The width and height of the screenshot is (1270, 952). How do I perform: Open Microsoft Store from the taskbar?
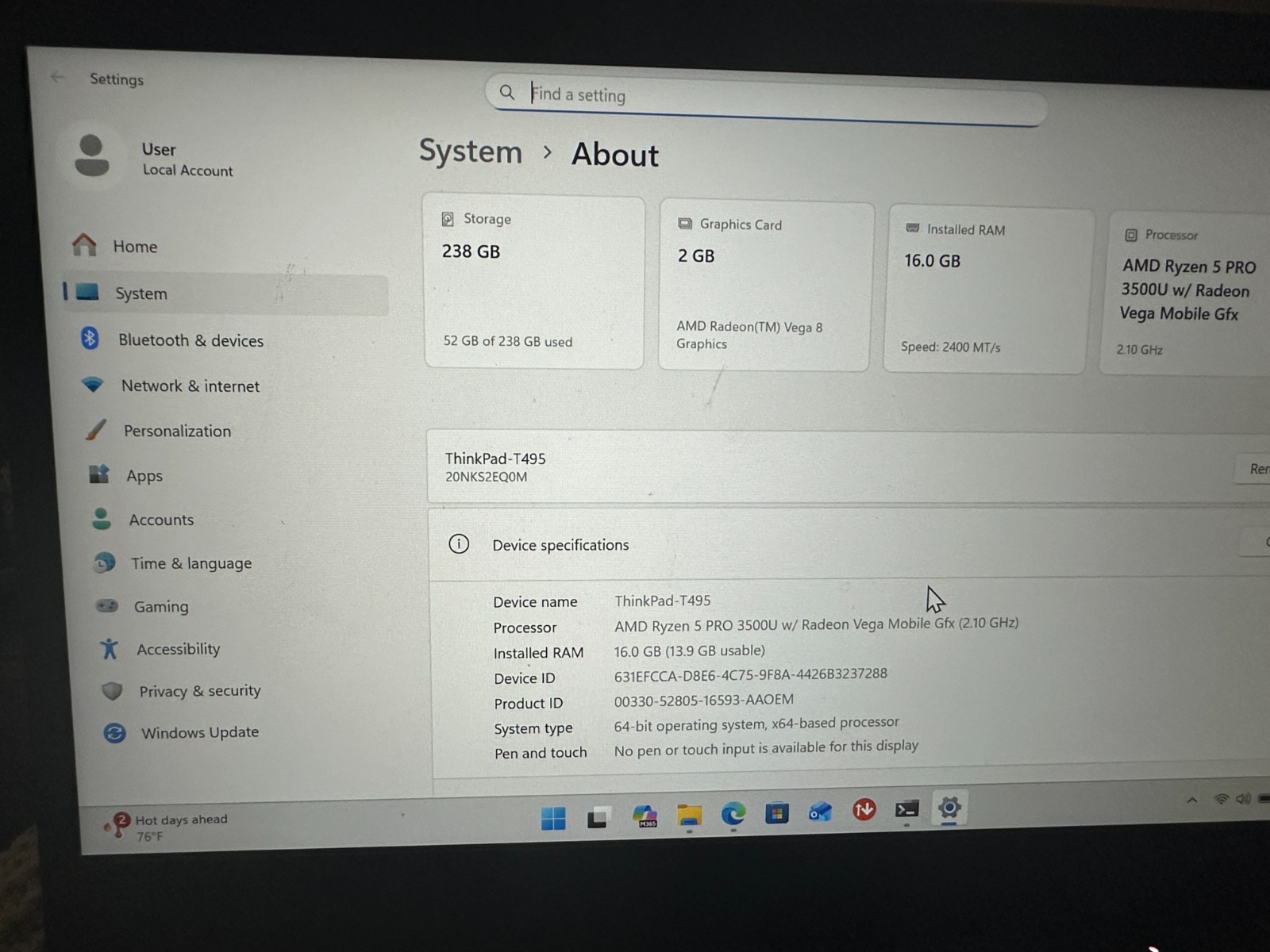[776, 812]
